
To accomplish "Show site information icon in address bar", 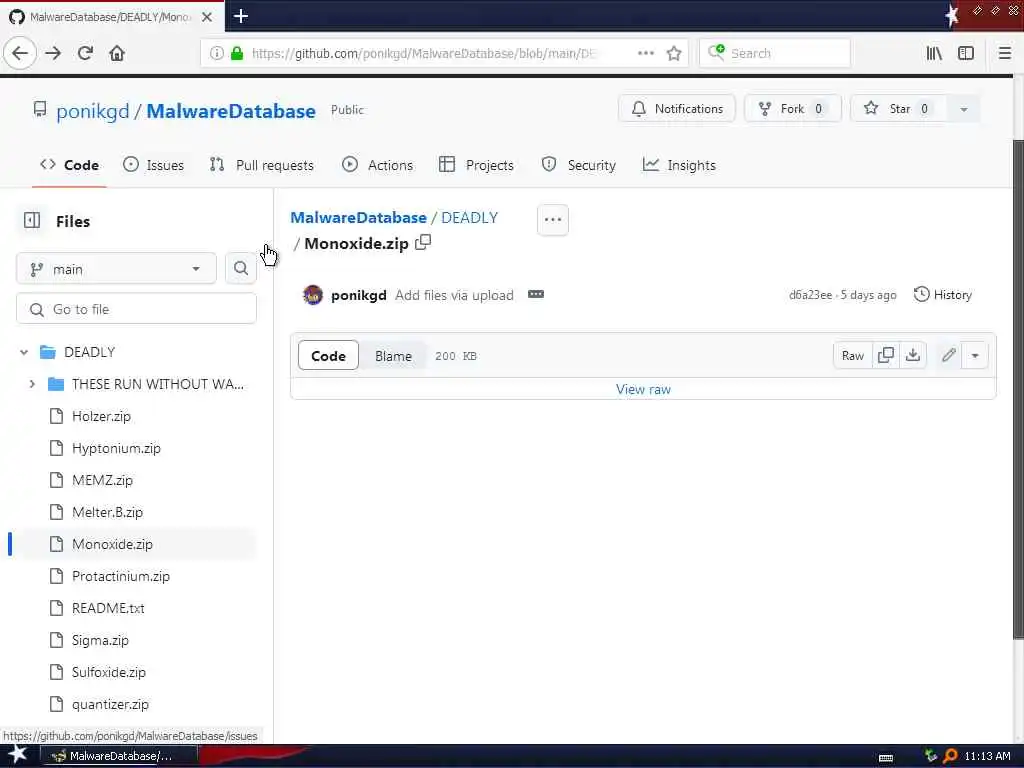I will pyautogui.click(x=217, y=53).
